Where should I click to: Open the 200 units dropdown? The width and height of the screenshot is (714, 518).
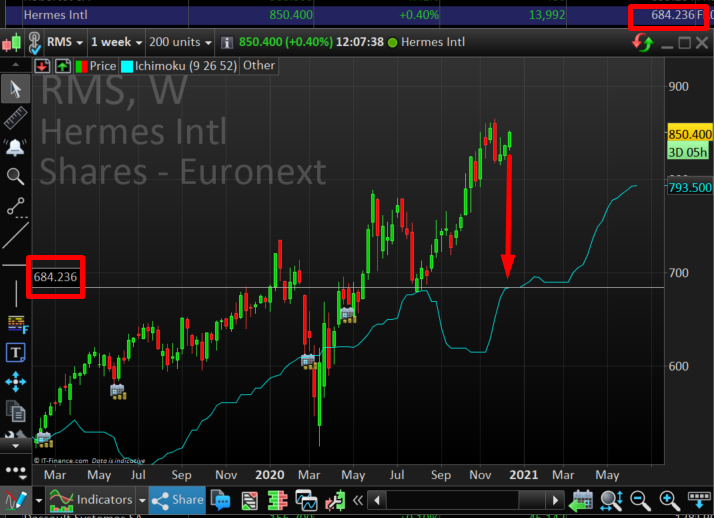(x=180, y=42)
